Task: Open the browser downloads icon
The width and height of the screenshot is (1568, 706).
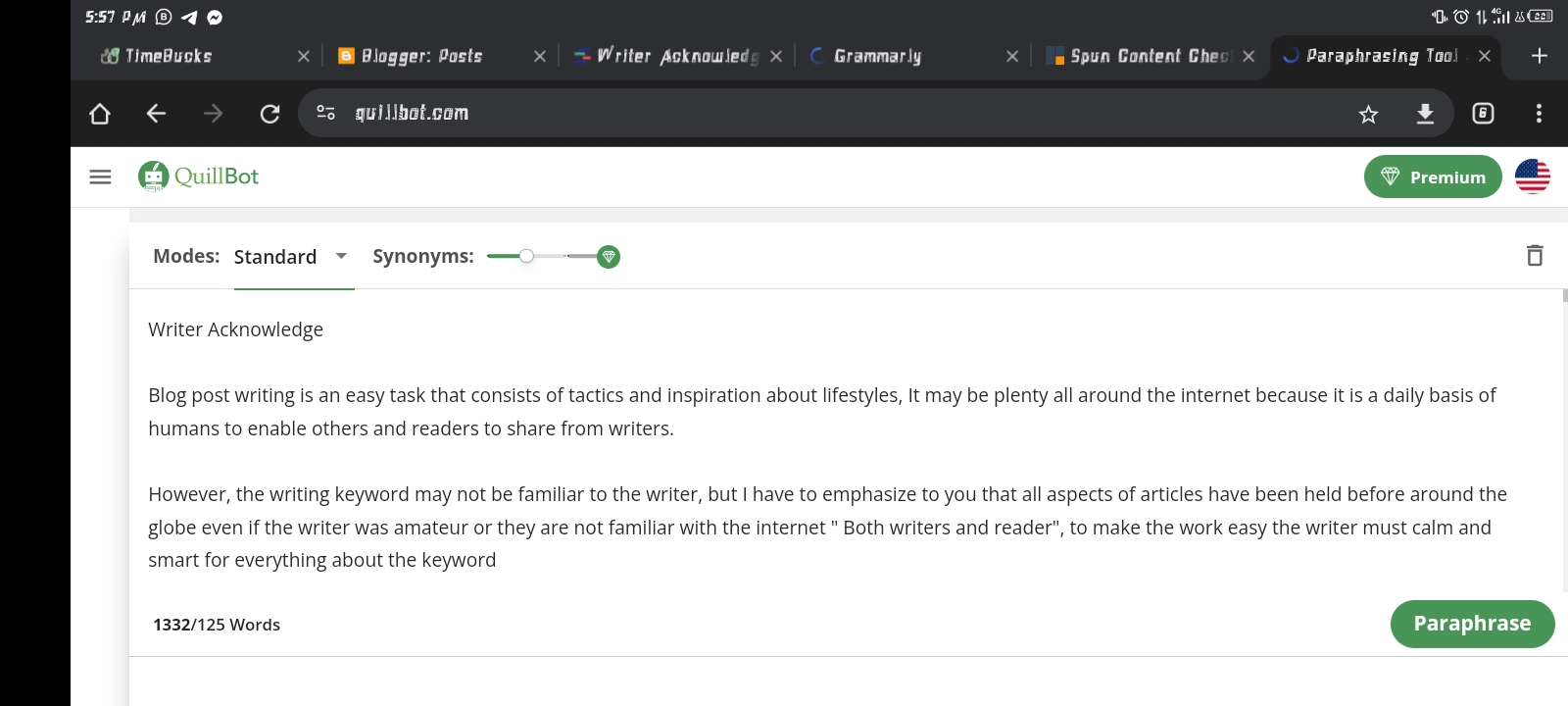Action: tap(1425, 114)
